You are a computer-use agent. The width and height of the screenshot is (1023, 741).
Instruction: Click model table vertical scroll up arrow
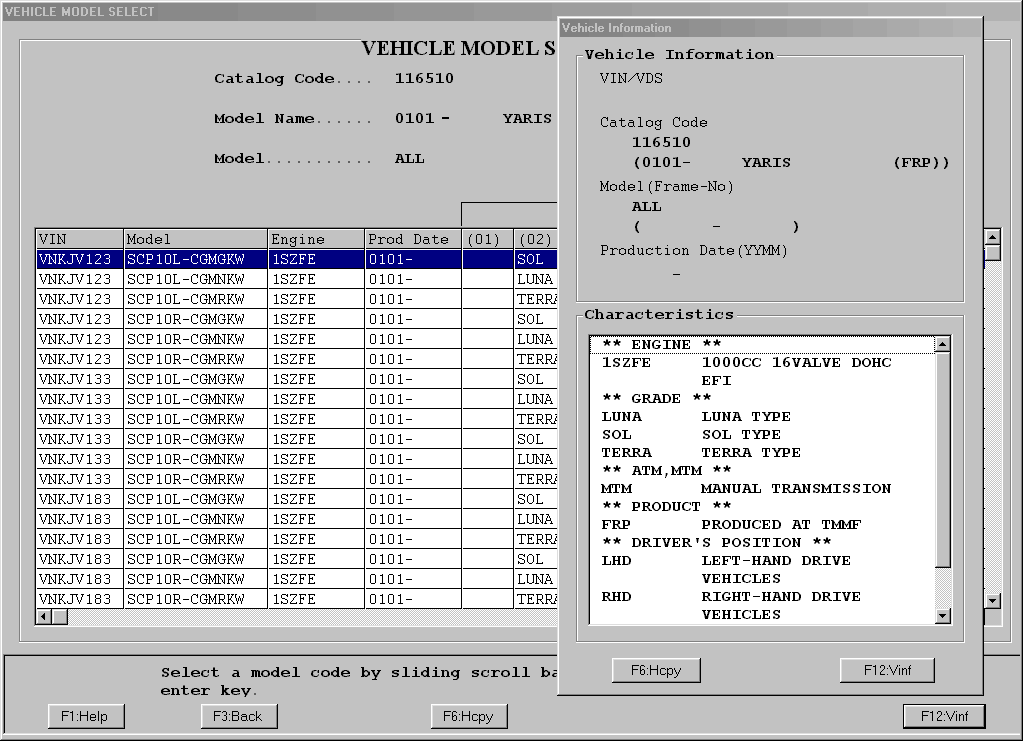tap(992, 237)
